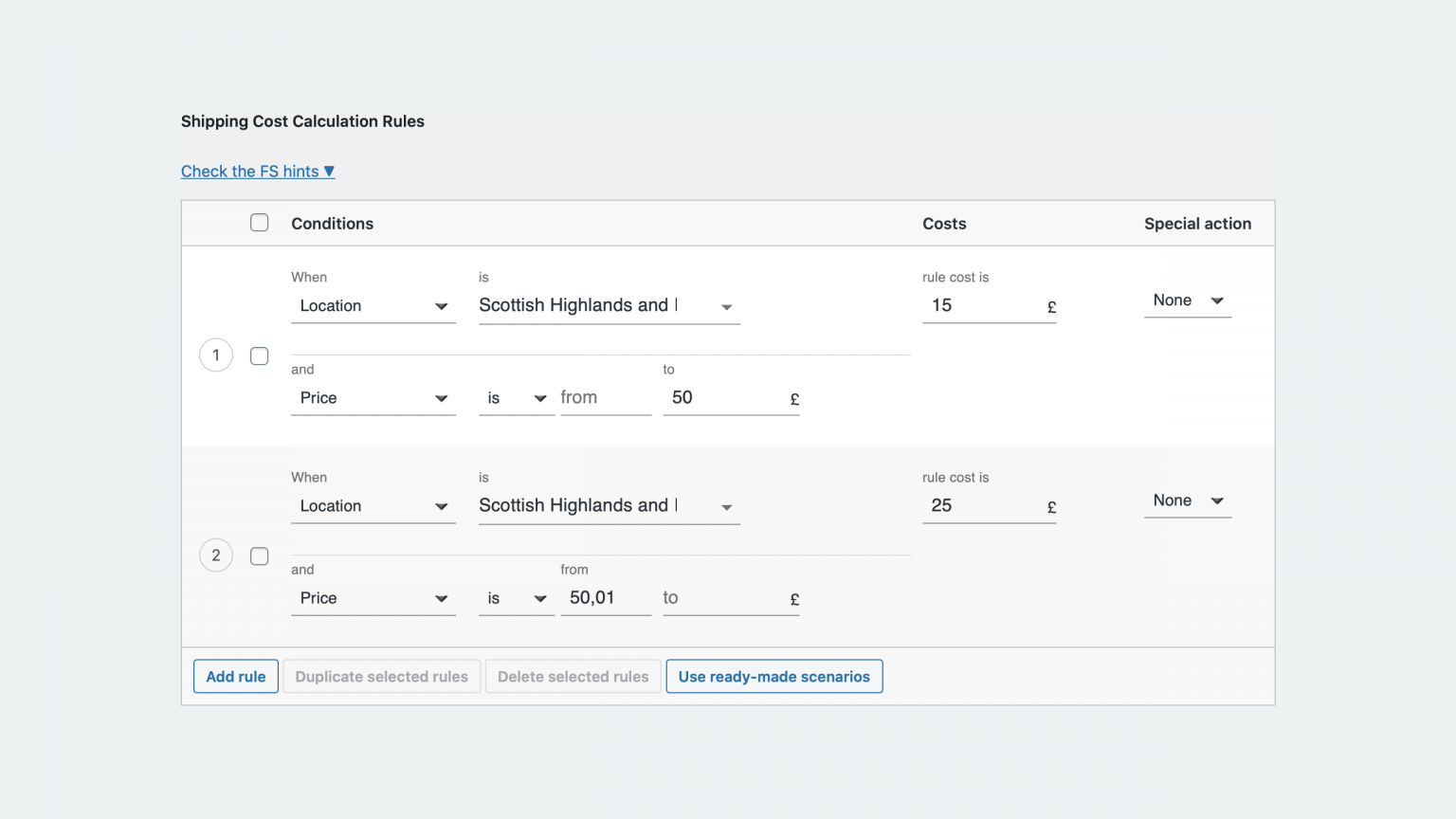Image resolution: width=1456 pixels, height=819 pixels.
Task: Select the checkbox for rule 2
Action: 259,555
